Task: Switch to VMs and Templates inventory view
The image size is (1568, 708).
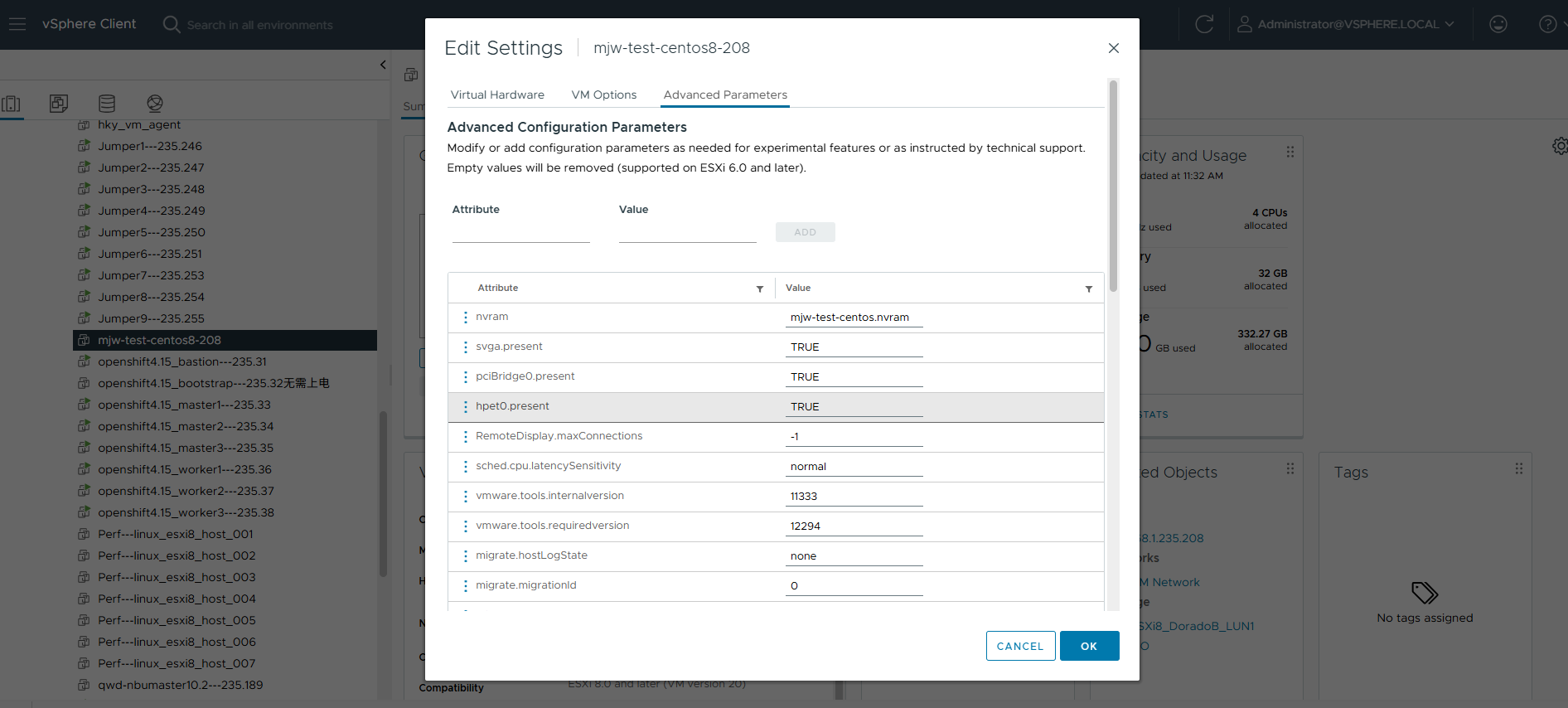Action: (x=59, y=104)
